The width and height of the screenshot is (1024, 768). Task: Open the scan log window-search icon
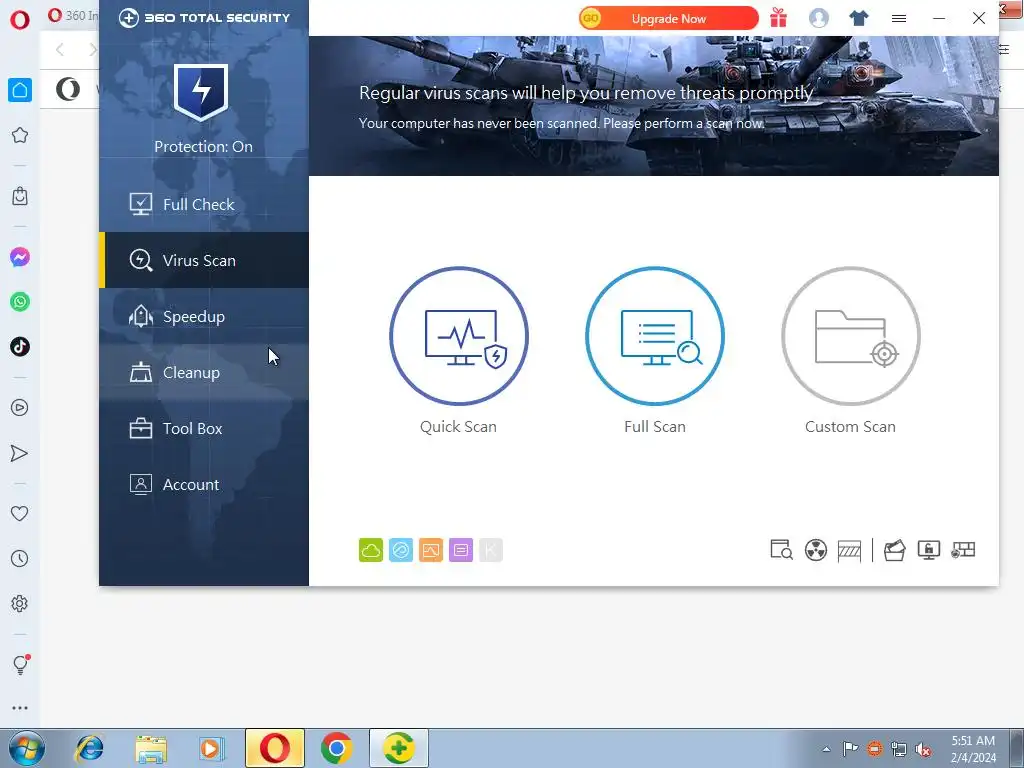tap(781, 550)
